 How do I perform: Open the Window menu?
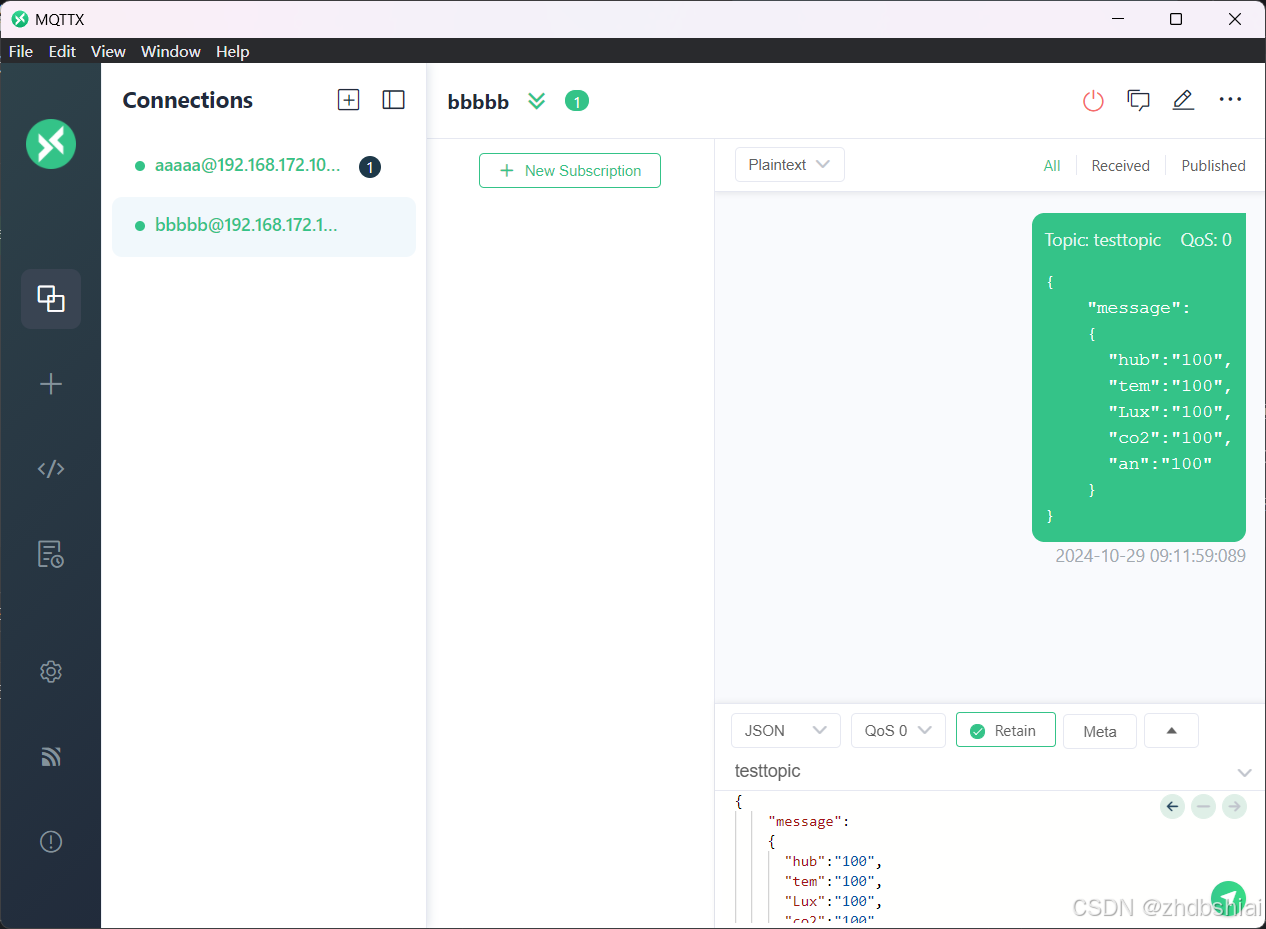[171, 51]
